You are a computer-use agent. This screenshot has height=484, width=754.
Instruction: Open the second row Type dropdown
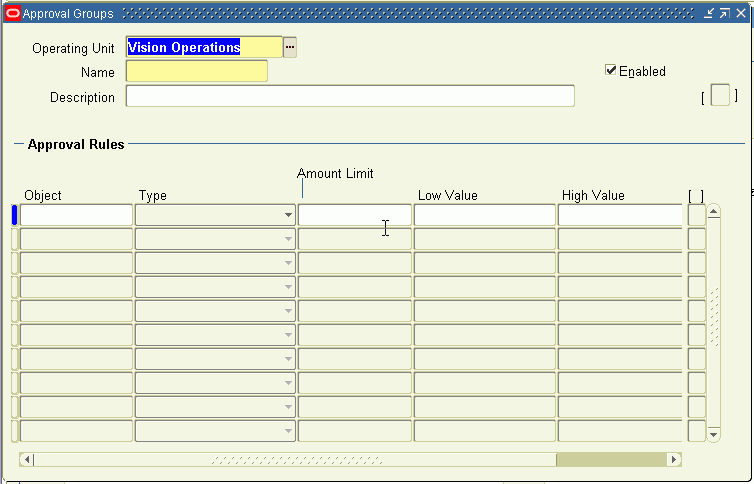tap(288, 239)
